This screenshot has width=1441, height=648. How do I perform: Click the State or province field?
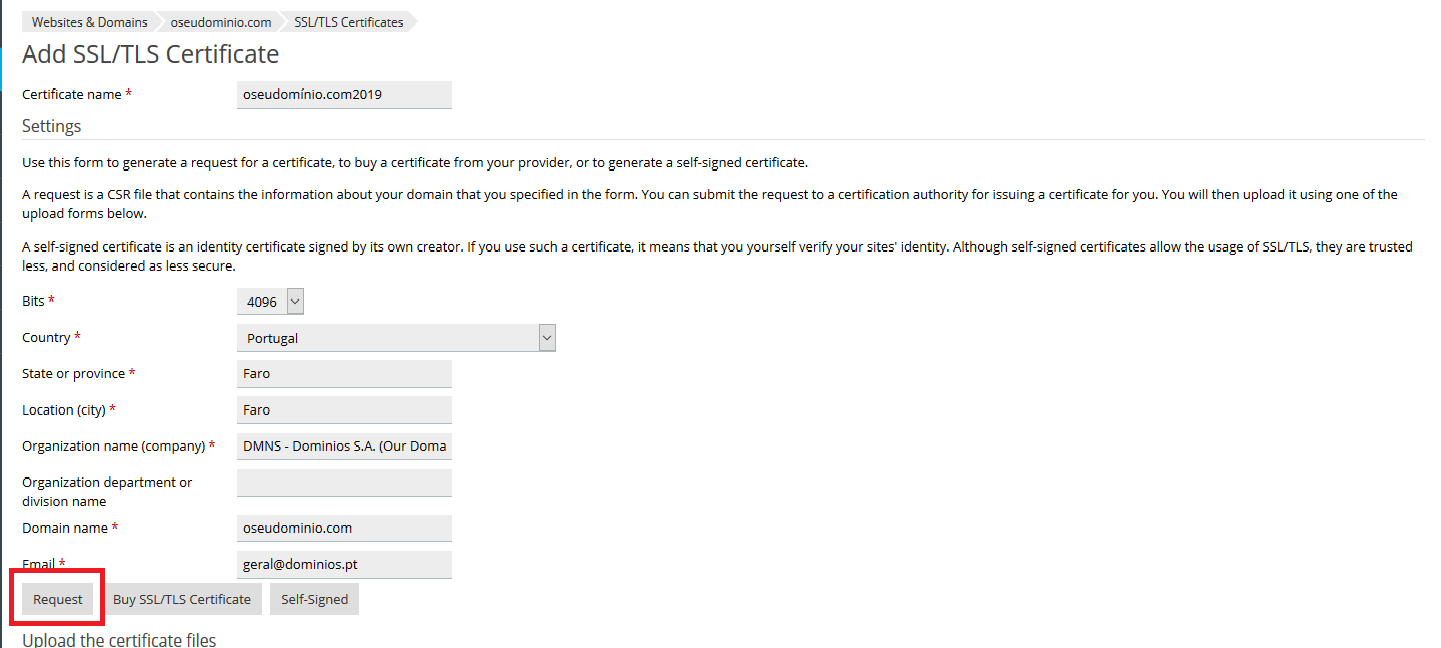tap(344, 374)
